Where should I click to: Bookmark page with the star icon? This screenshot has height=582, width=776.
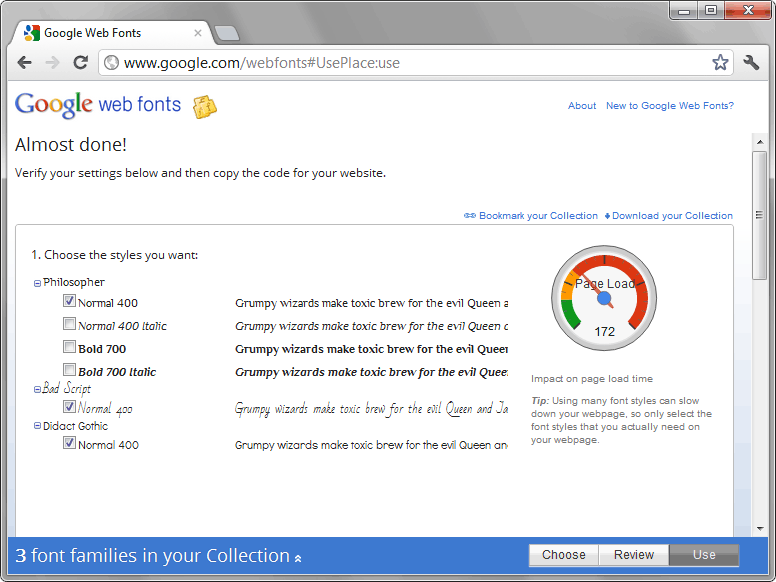point(720,63)
